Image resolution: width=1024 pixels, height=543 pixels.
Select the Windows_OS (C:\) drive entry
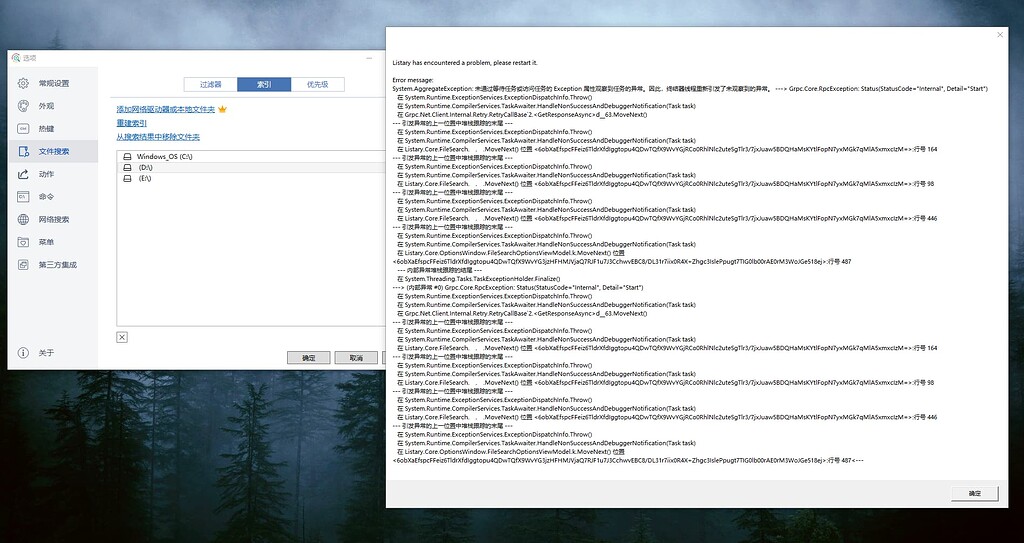(165, 157)
